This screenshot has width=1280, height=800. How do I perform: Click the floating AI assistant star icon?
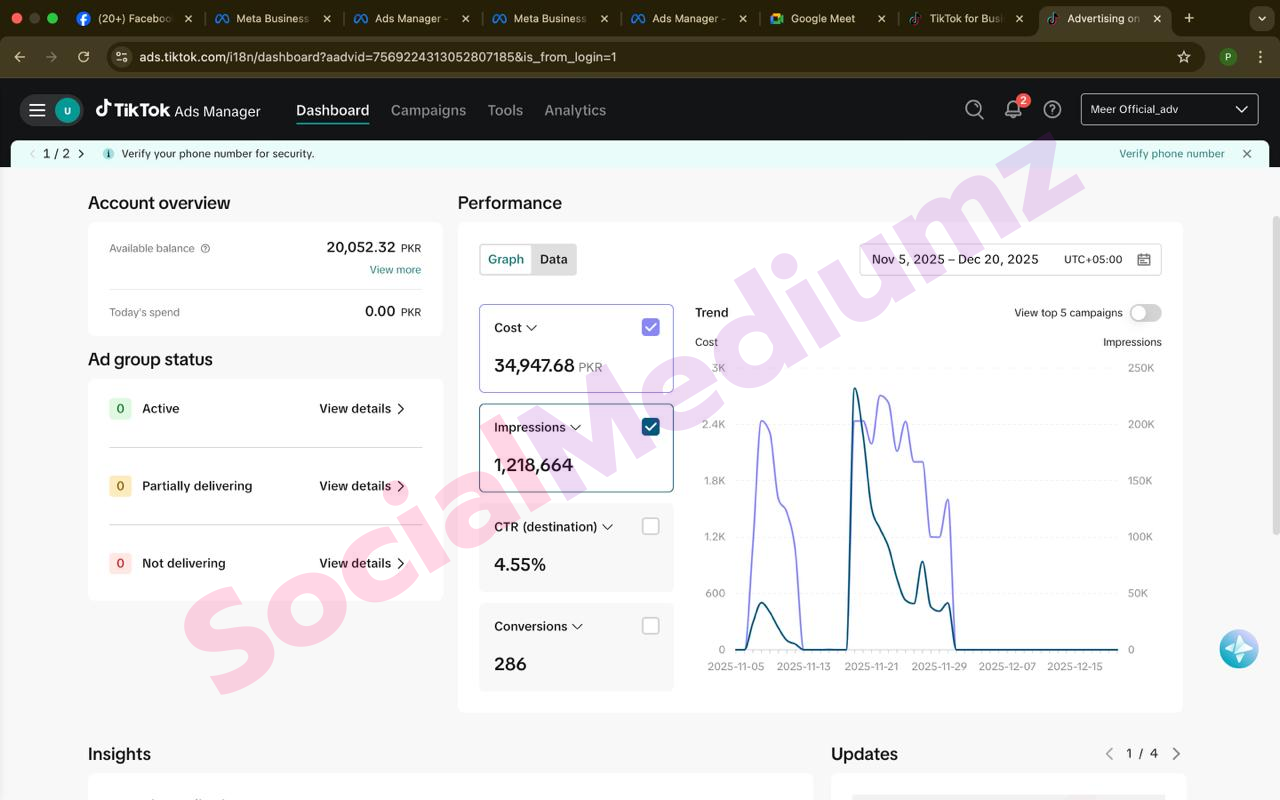(x=1238, y=649)
